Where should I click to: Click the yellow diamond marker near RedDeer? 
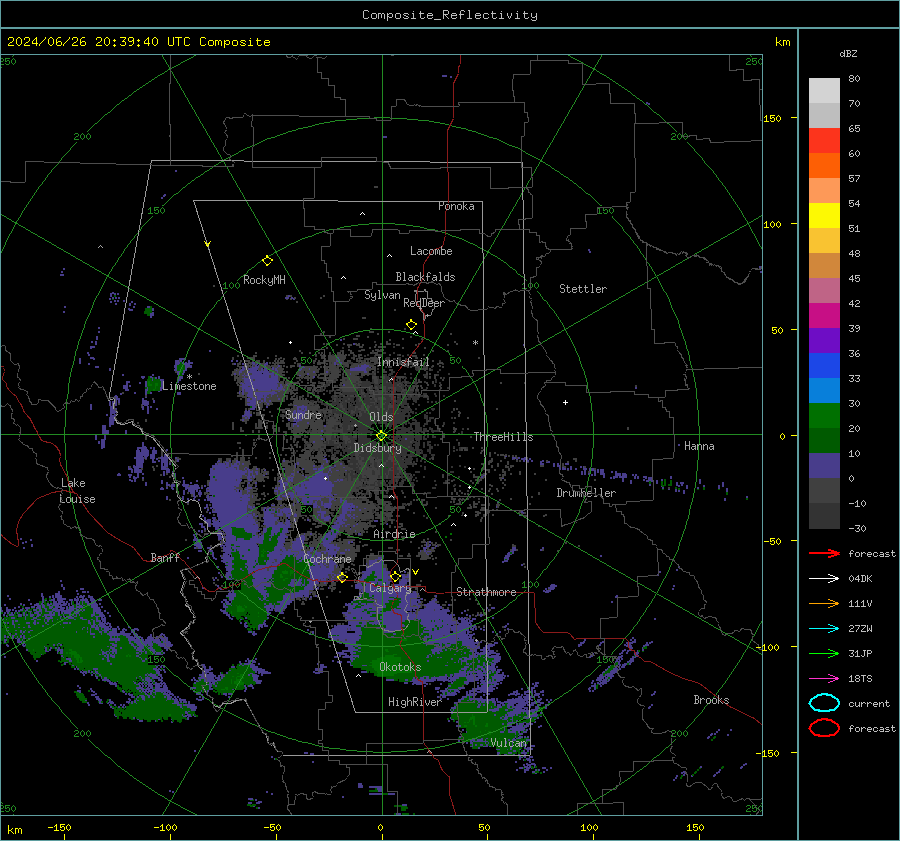click(412, 325)
